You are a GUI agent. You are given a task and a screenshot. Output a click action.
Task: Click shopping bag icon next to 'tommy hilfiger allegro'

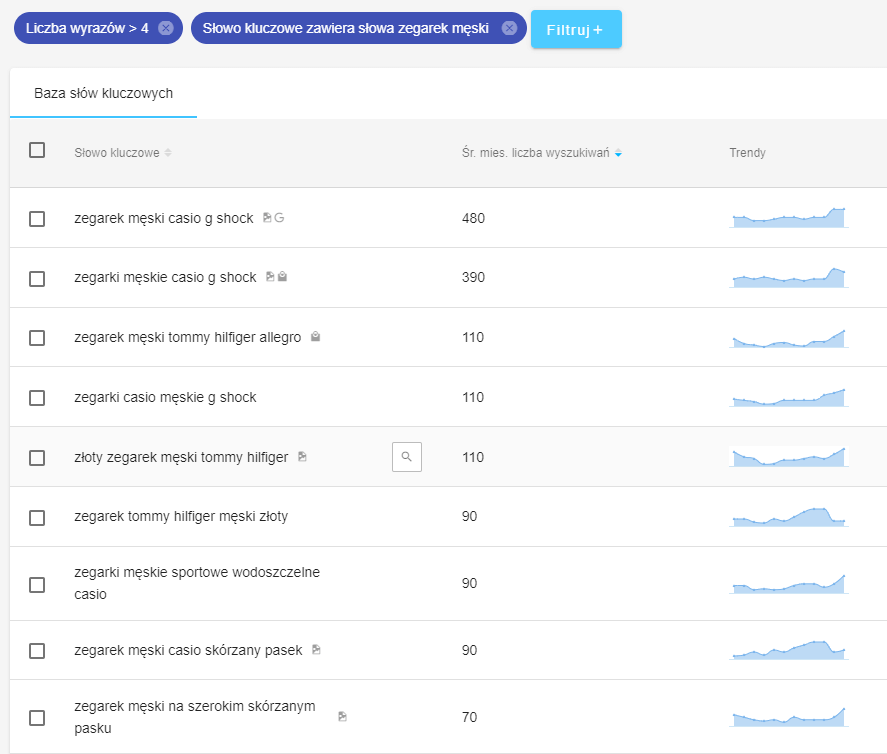[x=315, y=337]
